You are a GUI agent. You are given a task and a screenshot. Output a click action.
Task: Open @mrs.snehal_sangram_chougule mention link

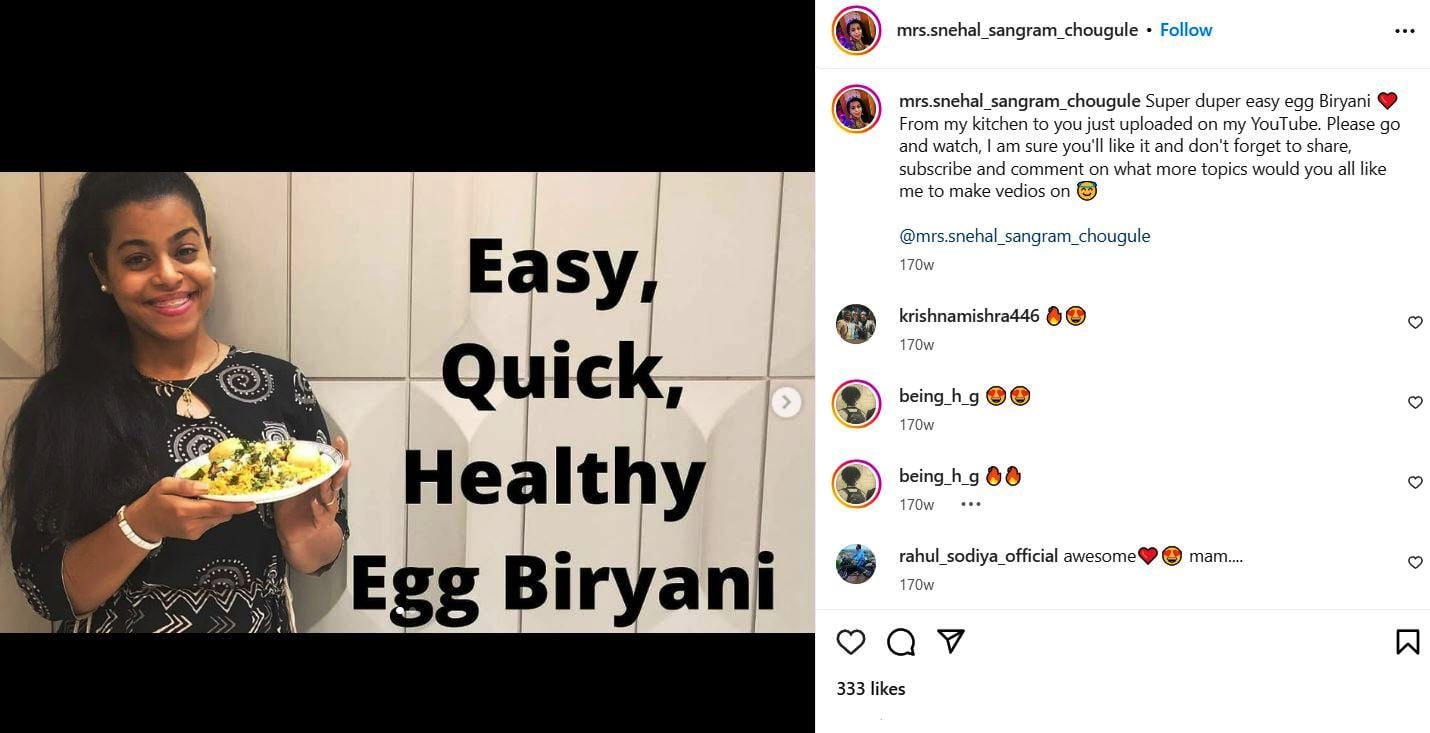tap(1025, 236)
